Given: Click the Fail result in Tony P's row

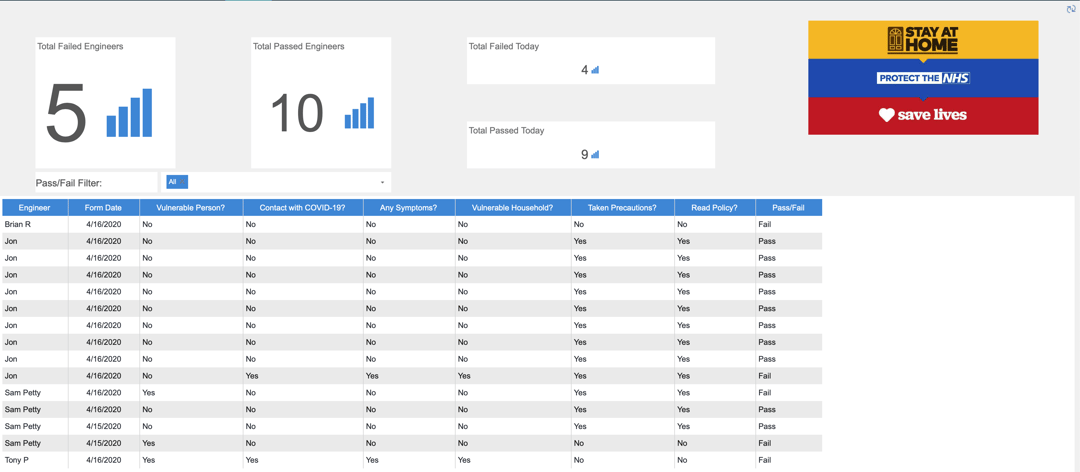Looking at the screenshot, I should 765,460.
